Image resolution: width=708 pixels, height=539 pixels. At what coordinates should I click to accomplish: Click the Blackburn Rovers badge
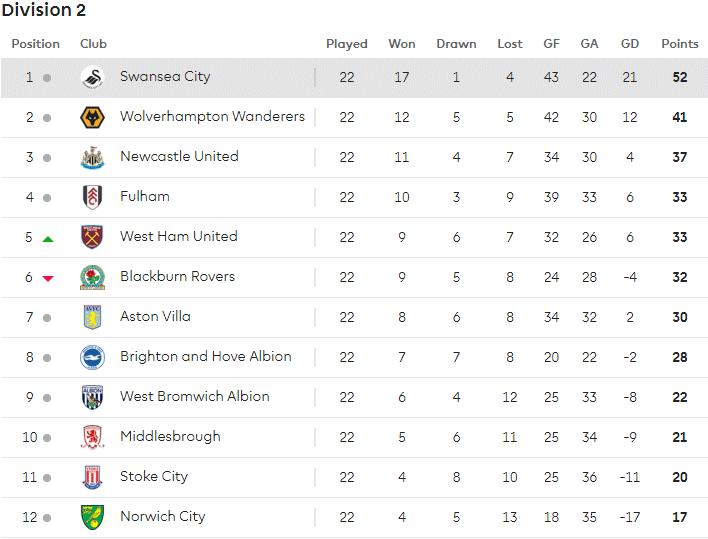93,278
